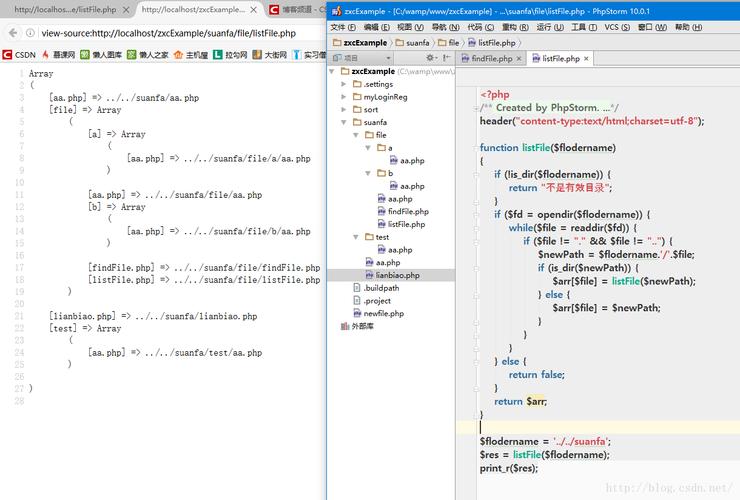Click 外部库 external libraries node
Image resolution: width=740 pixels, height=500 pixels.
(357, 326)
